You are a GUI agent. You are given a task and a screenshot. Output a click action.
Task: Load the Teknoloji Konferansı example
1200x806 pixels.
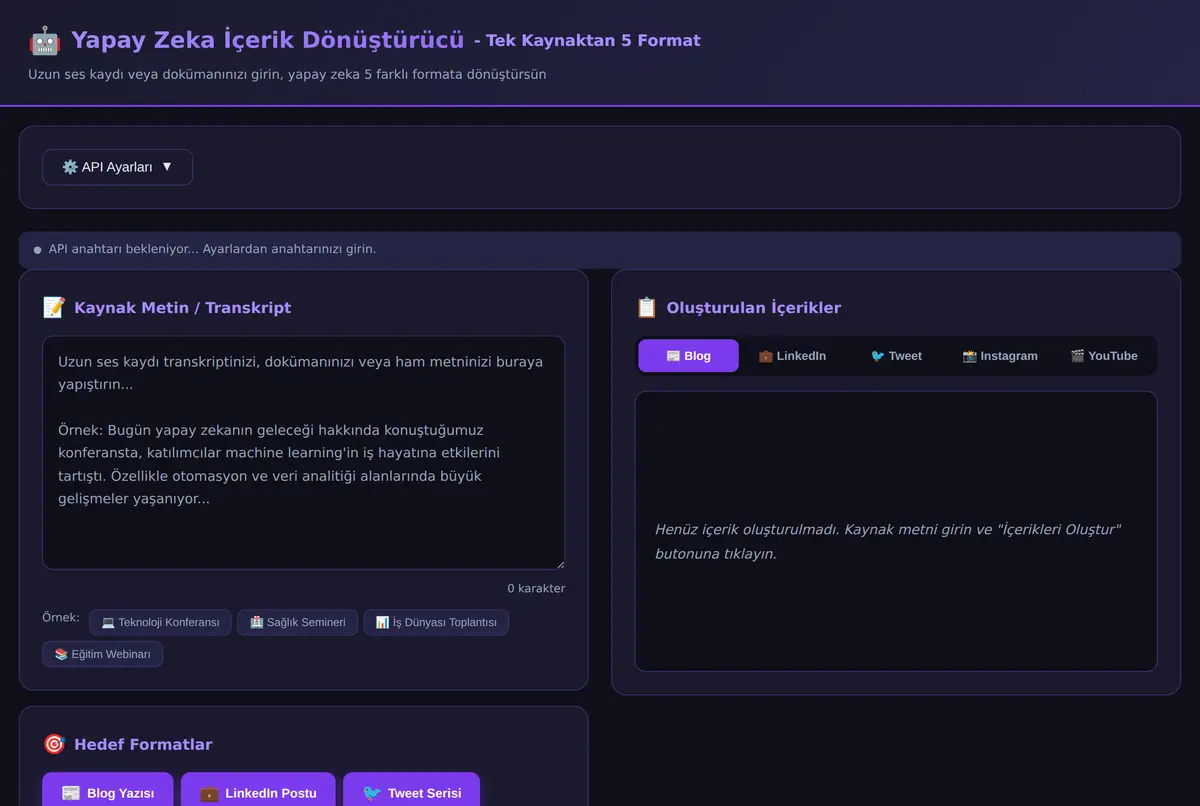click(160, 623)
